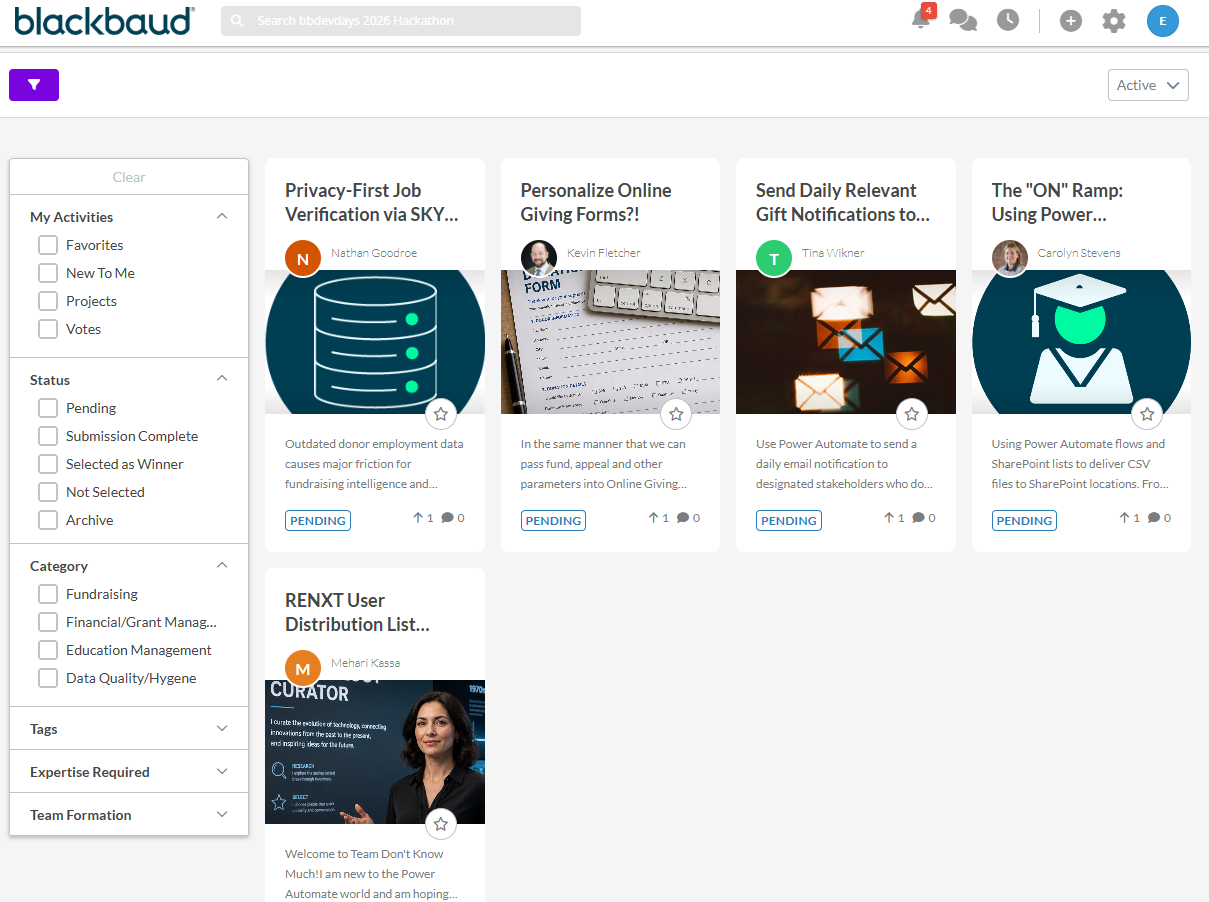Favorite the Personalize Online Giving Forms star

676,413
